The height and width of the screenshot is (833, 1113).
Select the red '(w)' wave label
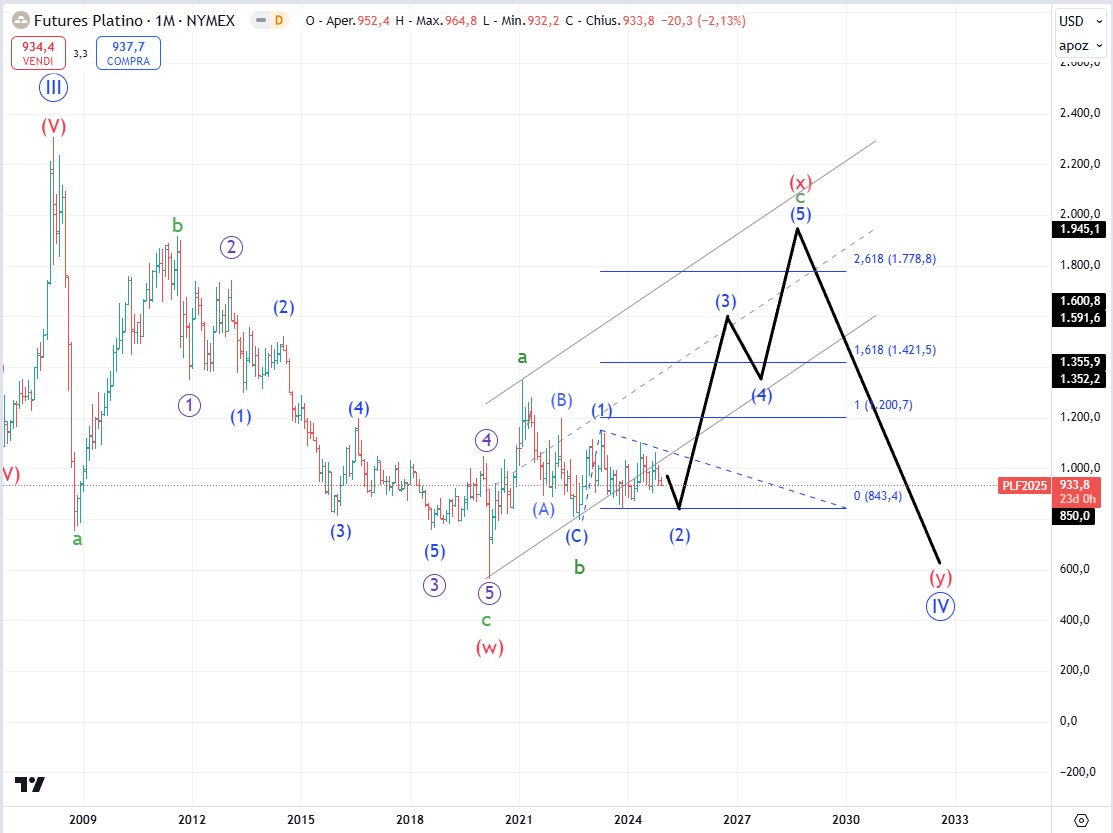(x=490, y=647)
